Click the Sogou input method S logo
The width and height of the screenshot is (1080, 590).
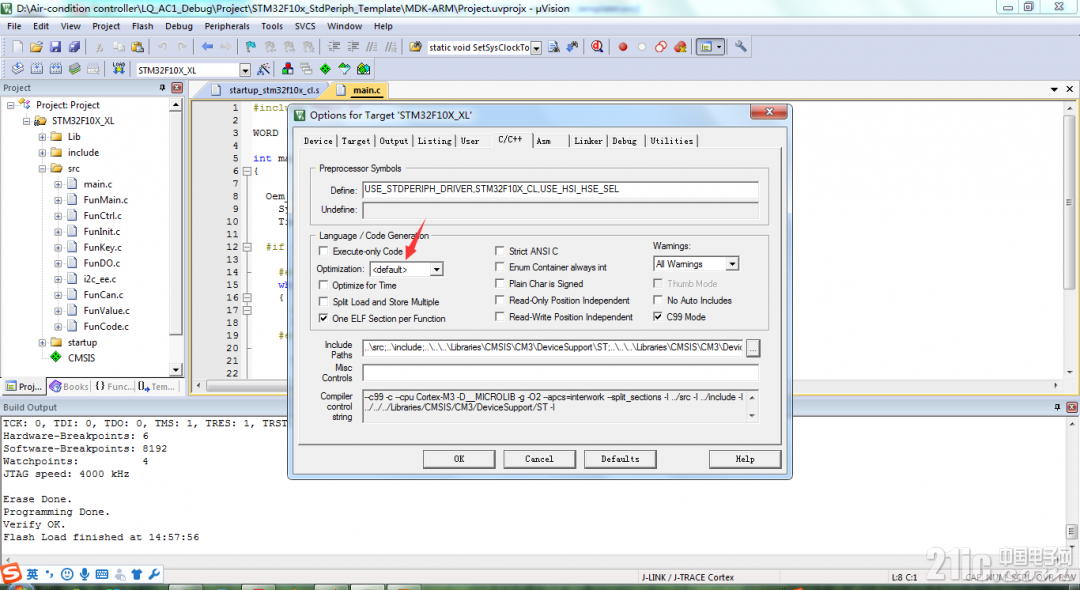pos(11,573)
